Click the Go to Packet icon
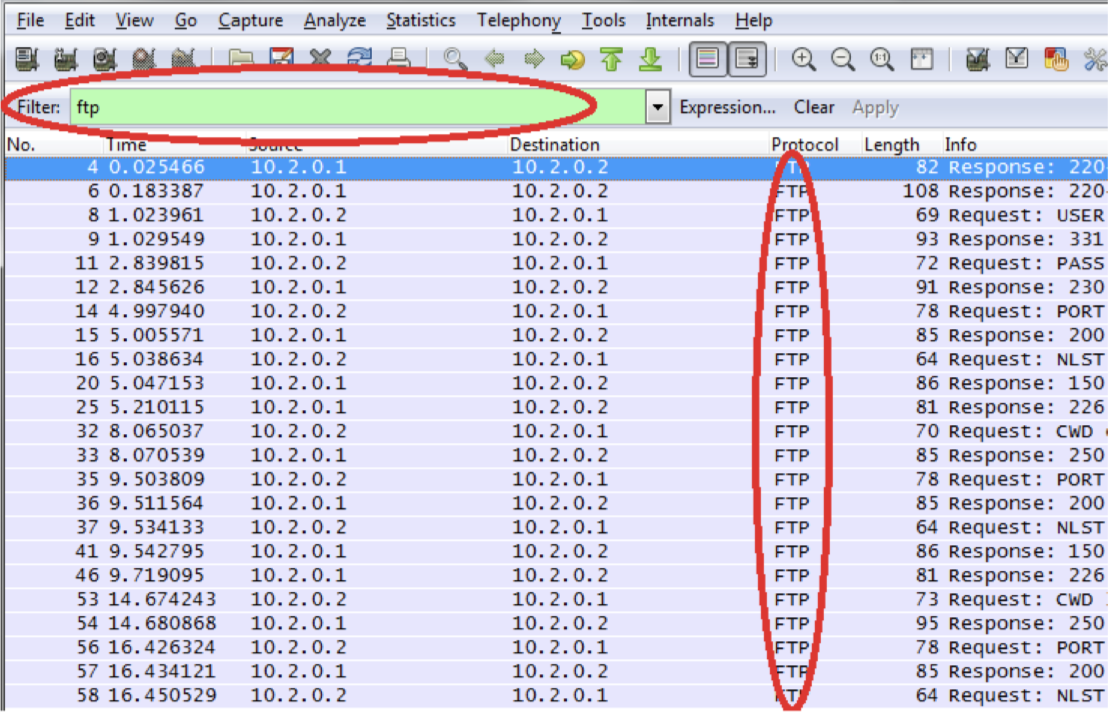1112x712 pixels. (572, 60)
